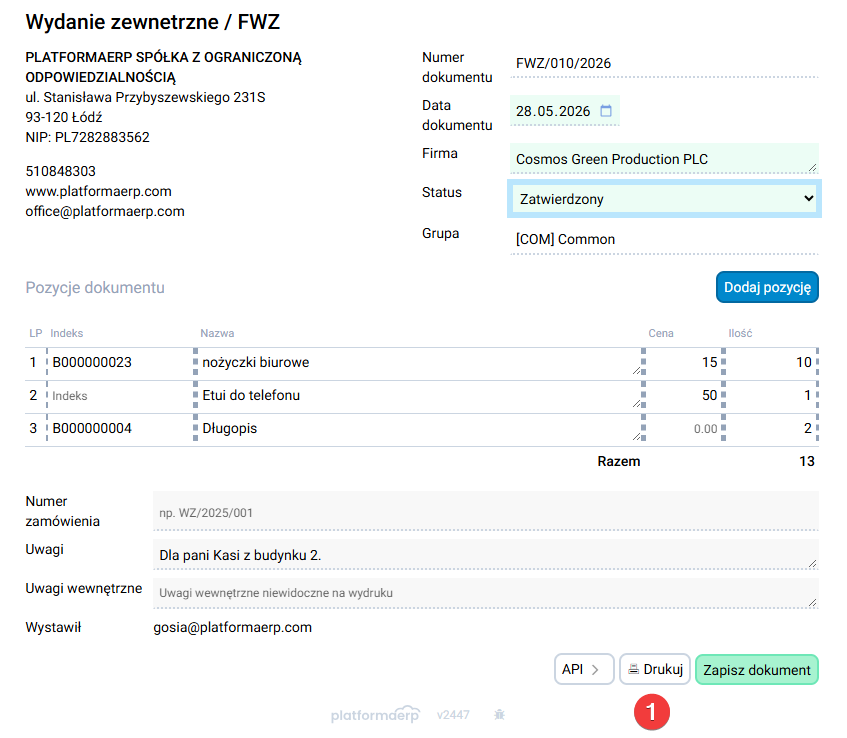This screenshot has height=738, width=847.
Task: Click the heading Wydanie zewnetrzne / FWZ
Action: [x=153, y=22]
